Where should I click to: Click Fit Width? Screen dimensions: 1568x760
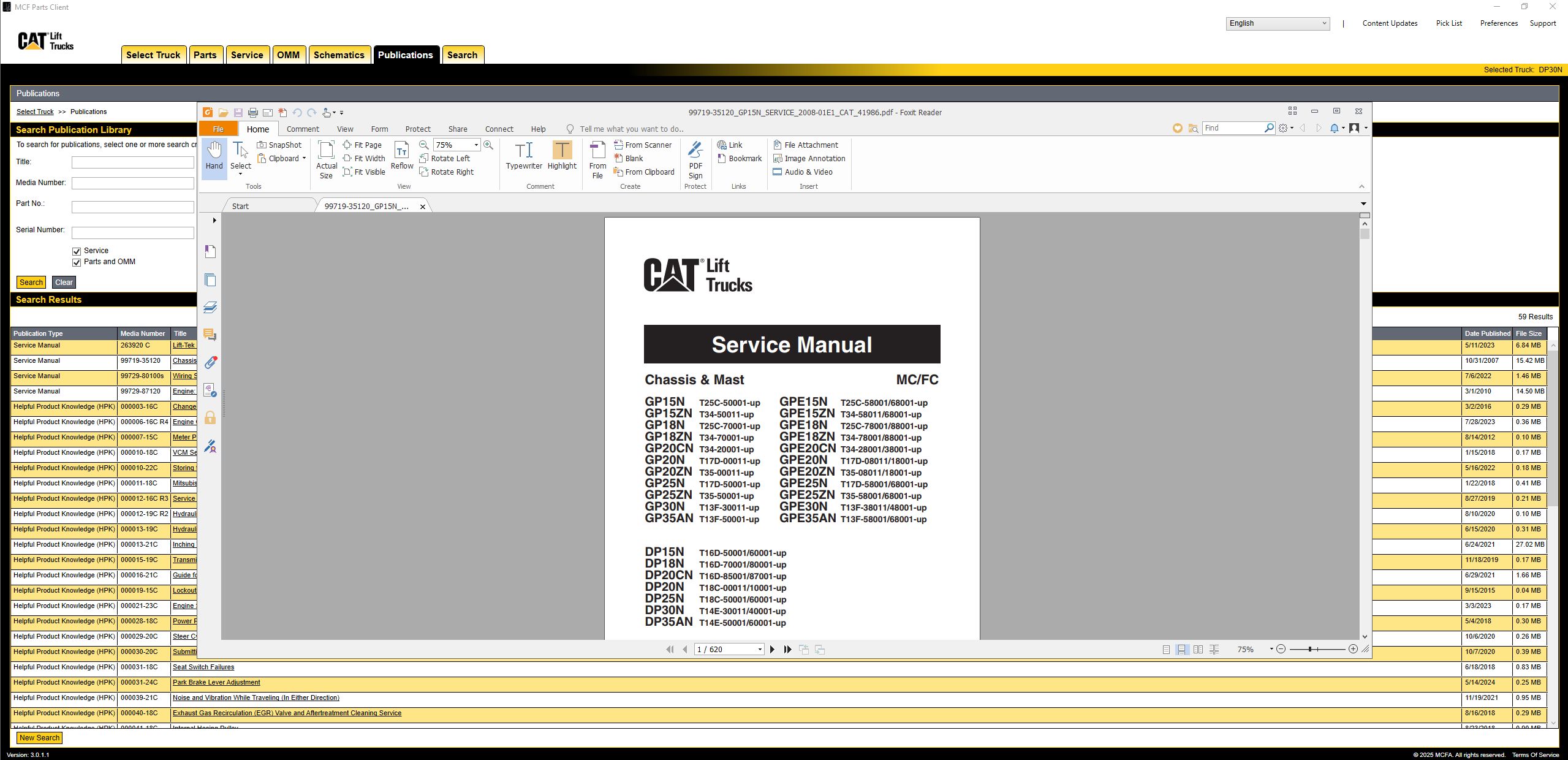pyautogui.click(x=364, y=159)
